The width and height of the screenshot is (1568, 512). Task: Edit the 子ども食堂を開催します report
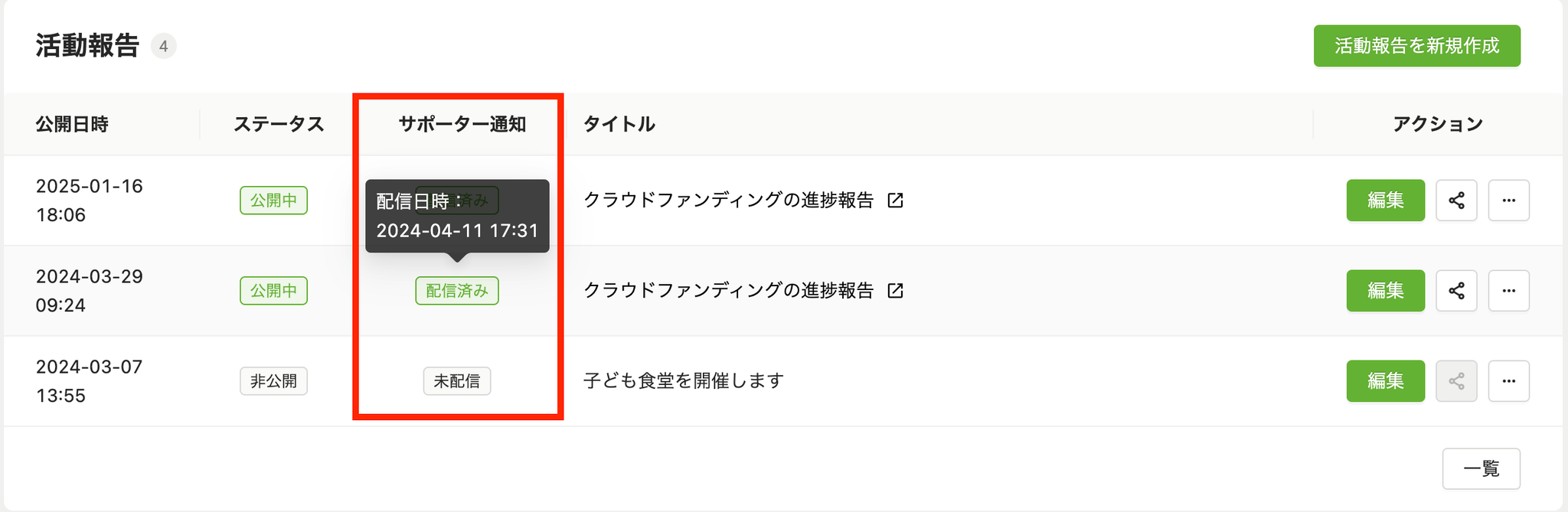coord(1386,381)
